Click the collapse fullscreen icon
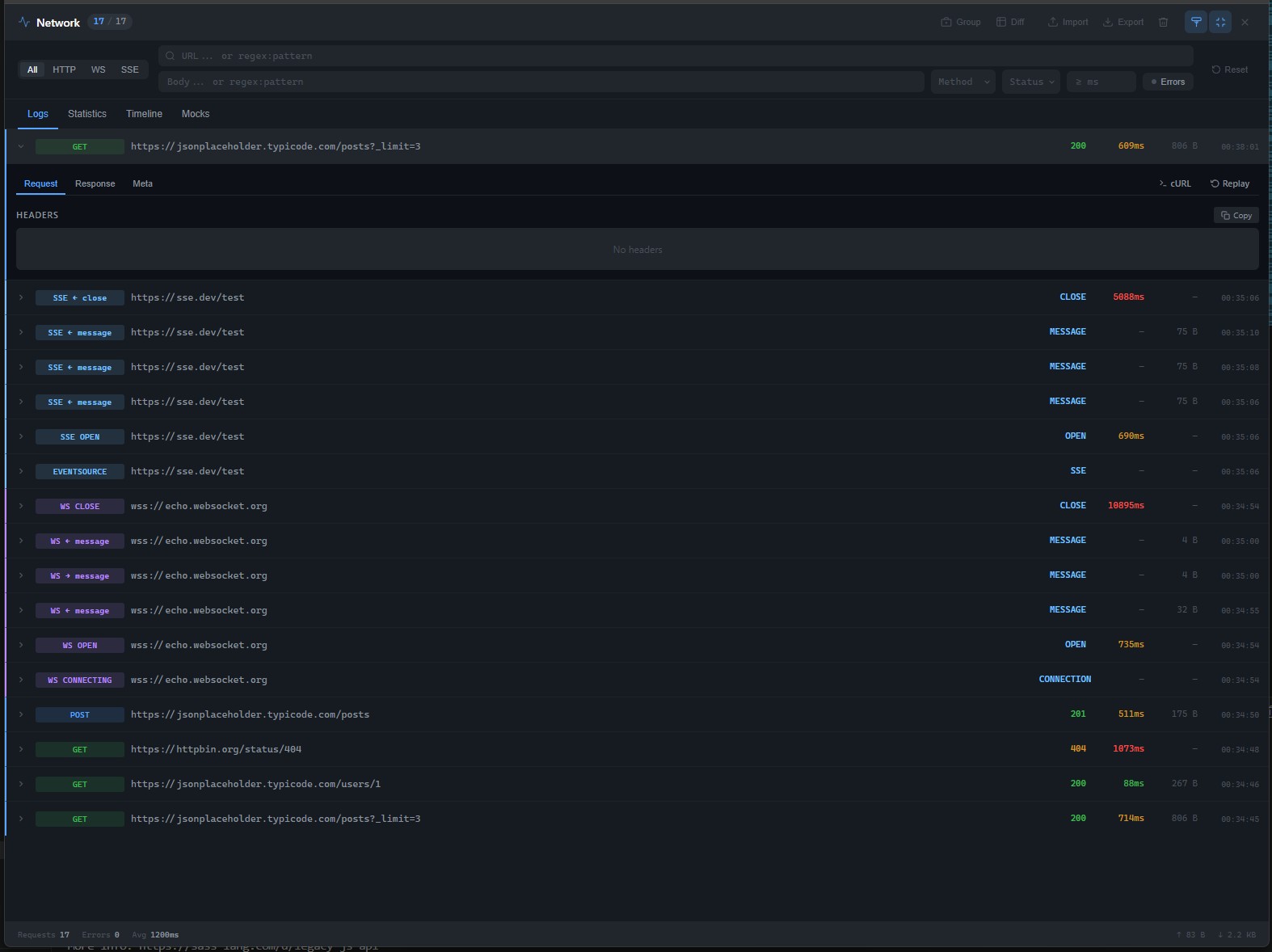 pyautogui.click(x=1220, y=23)
